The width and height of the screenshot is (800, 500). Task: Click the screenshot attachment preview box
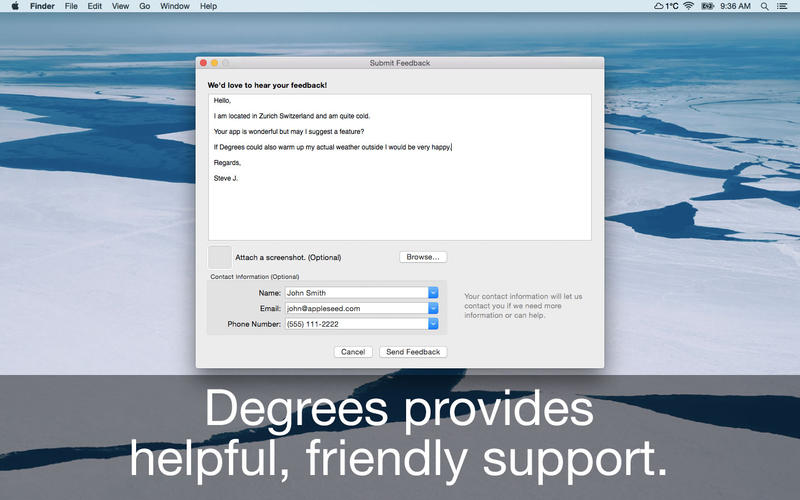(x=219, y=257)
